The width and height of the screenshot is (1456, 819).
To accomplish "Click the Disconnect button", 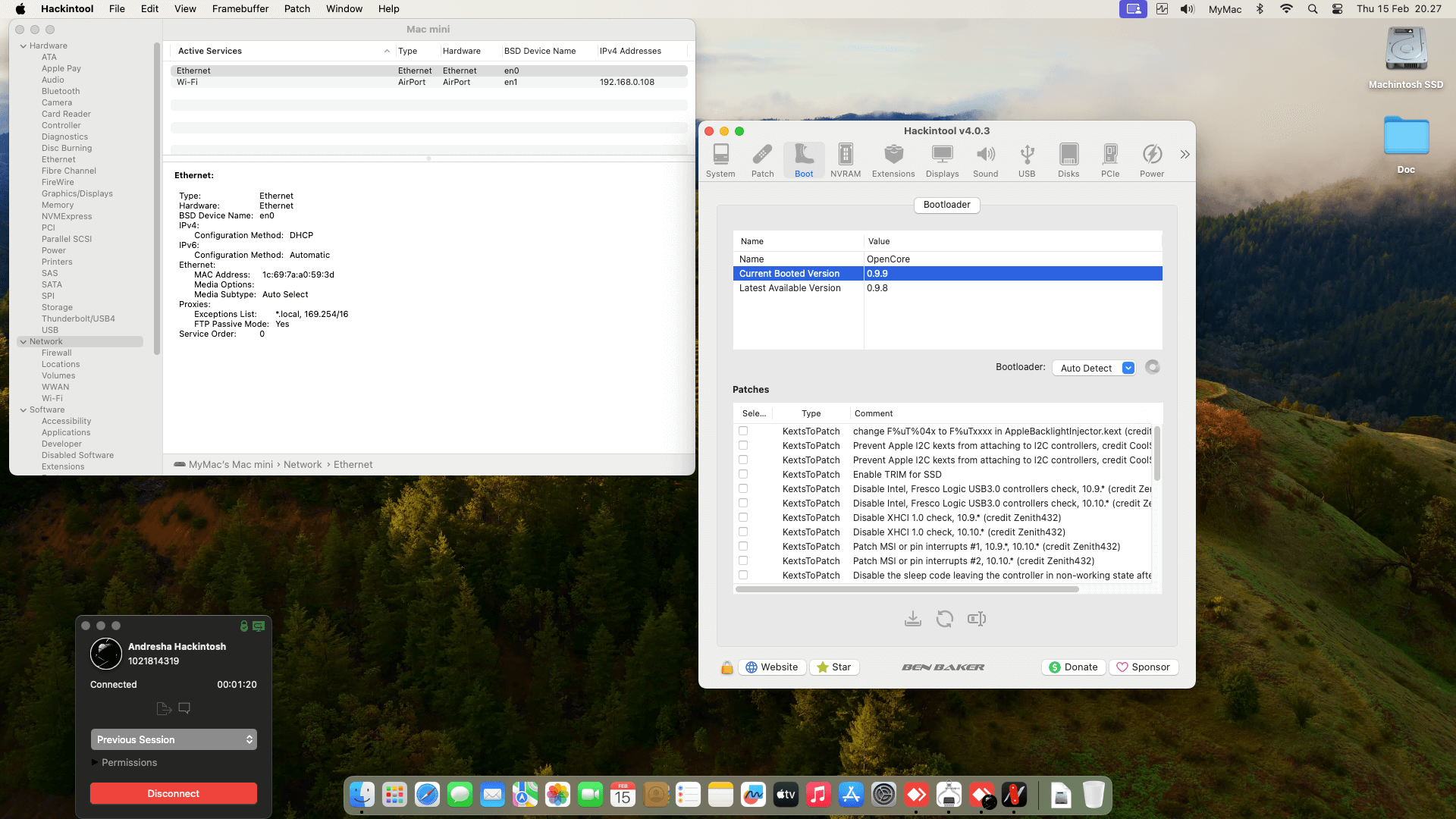I will (174, 793).
